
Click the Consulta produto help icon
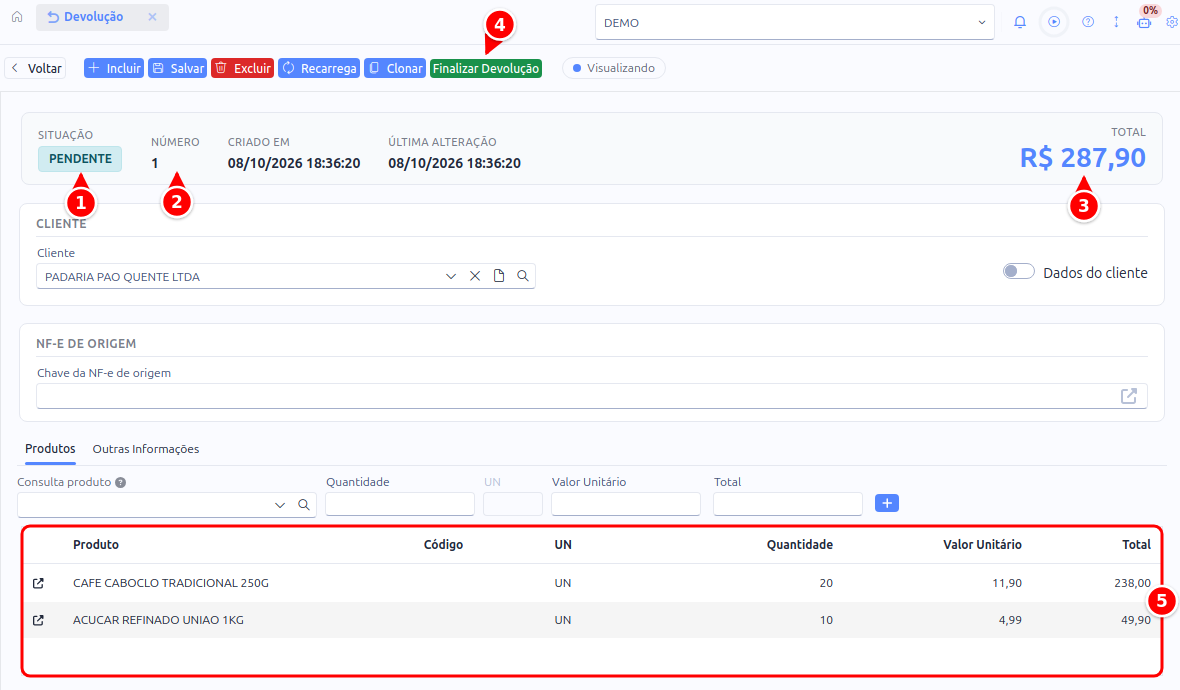(120, 482)
